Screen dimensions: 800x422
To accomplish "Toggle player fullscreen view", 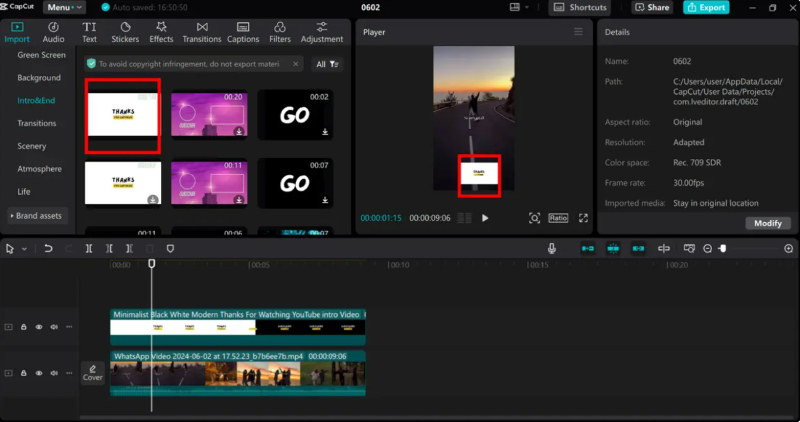I will click(x=583, y=217).
